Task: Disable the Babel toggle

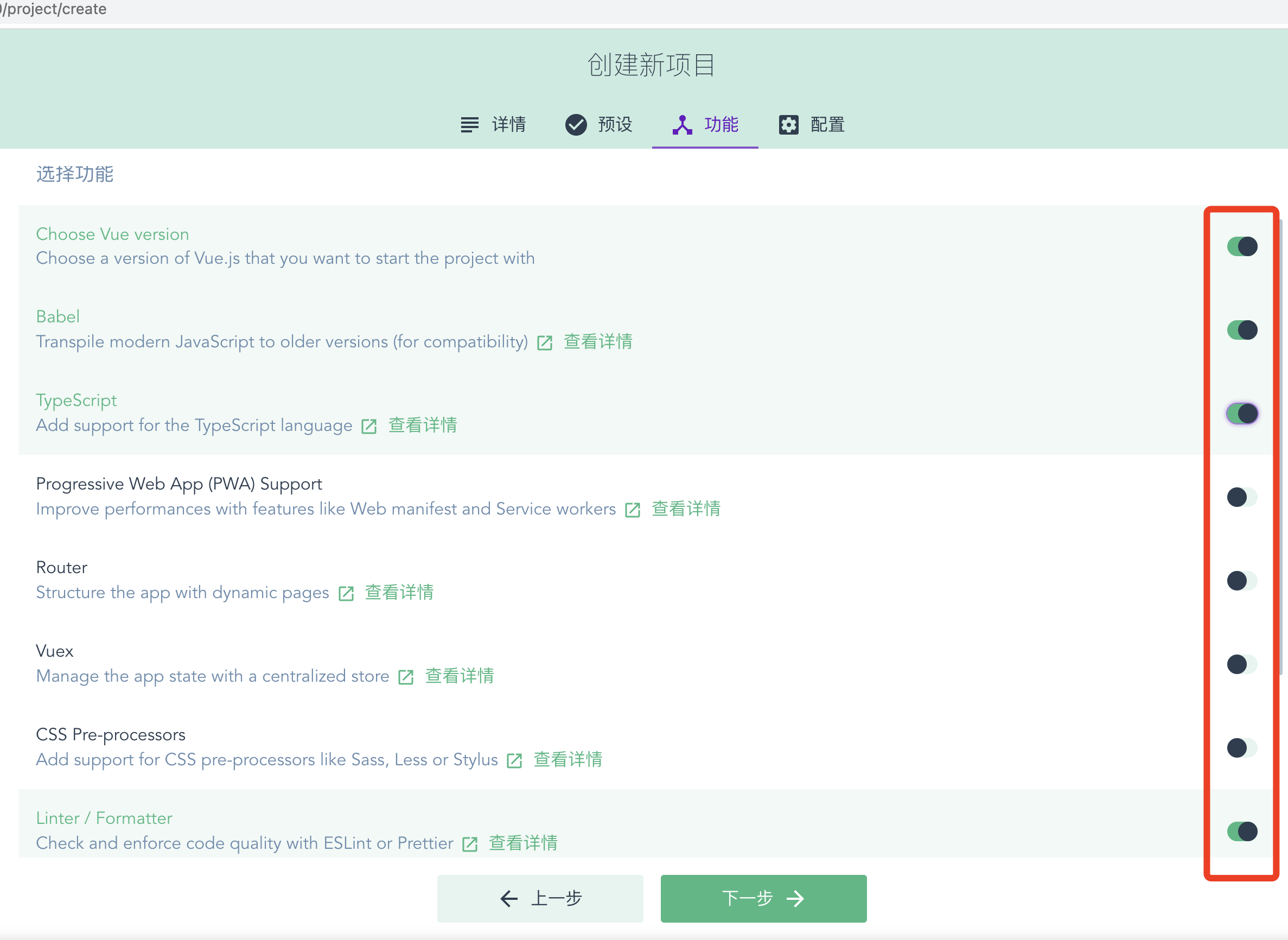Action: coord(1241,330)
